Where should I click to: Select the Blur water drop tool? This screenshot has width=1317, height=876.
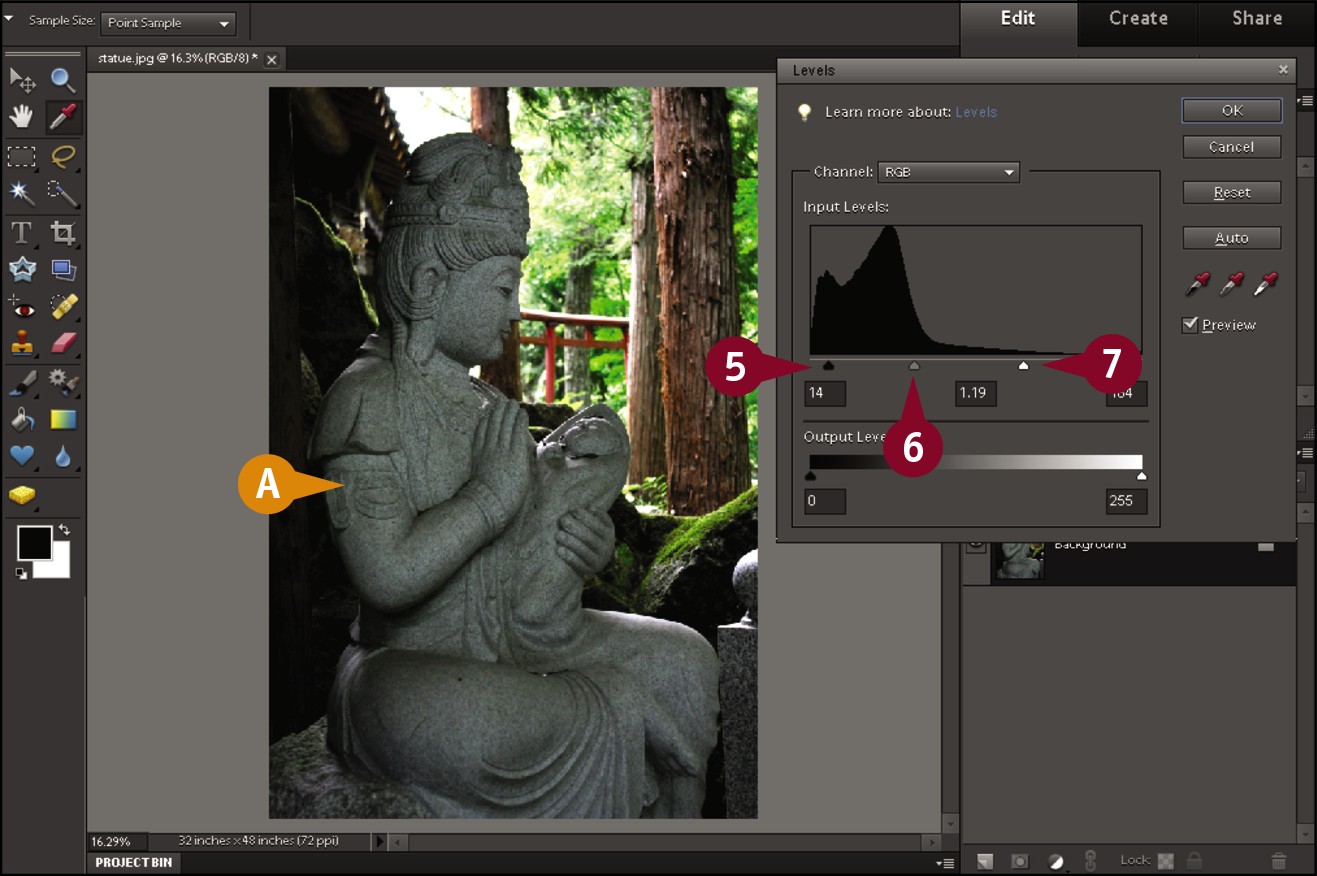[64, 456]
